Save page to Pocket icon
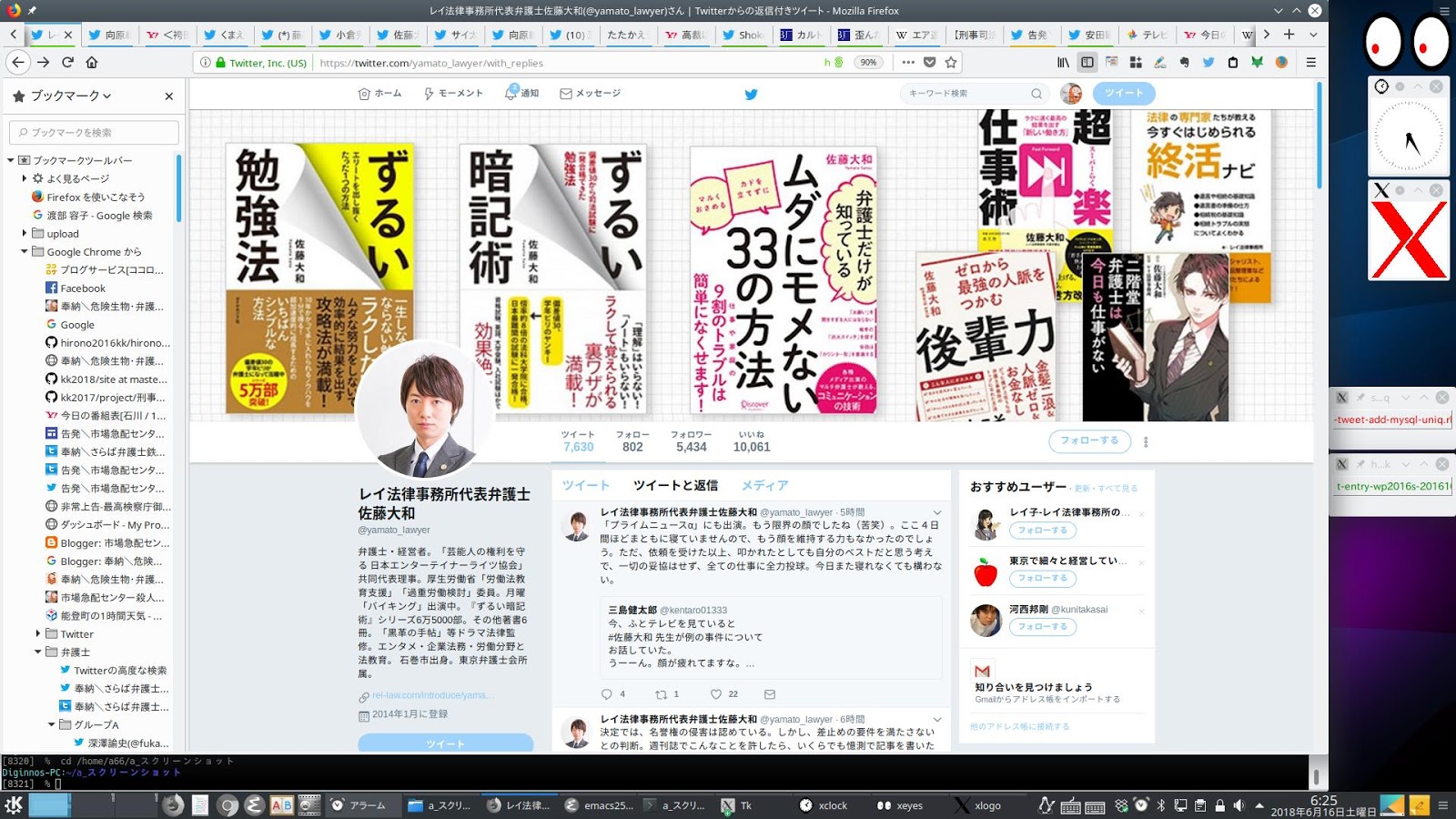Screen dimensions: 1456x819 click(929, 63)
